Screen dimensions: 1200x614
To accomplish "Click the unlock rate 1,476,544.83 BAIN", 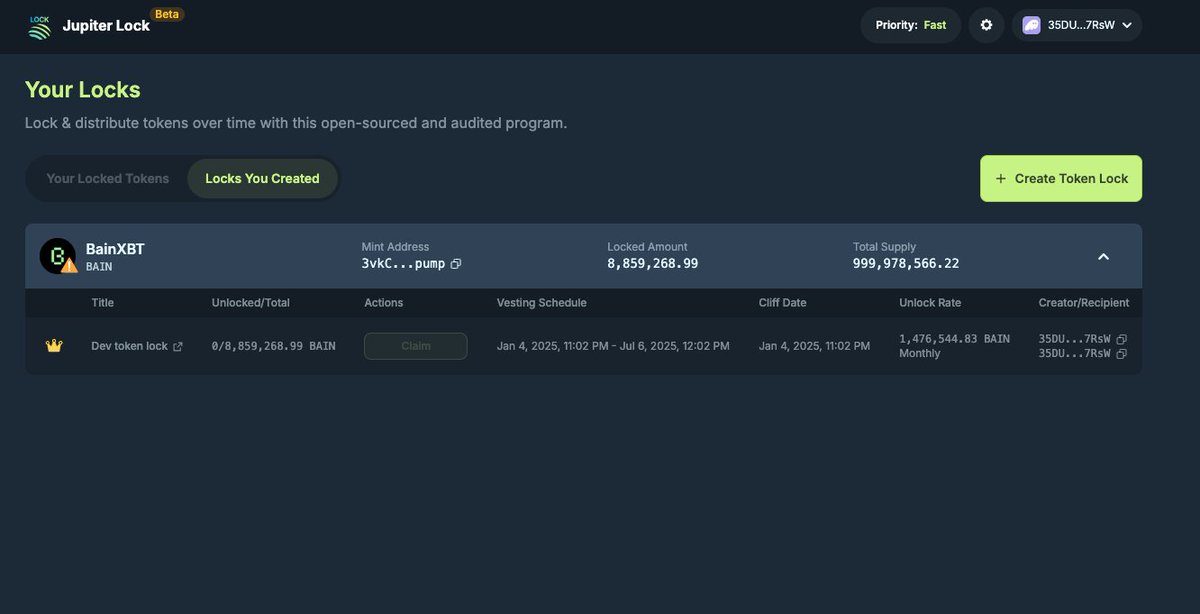I will 954,339.
